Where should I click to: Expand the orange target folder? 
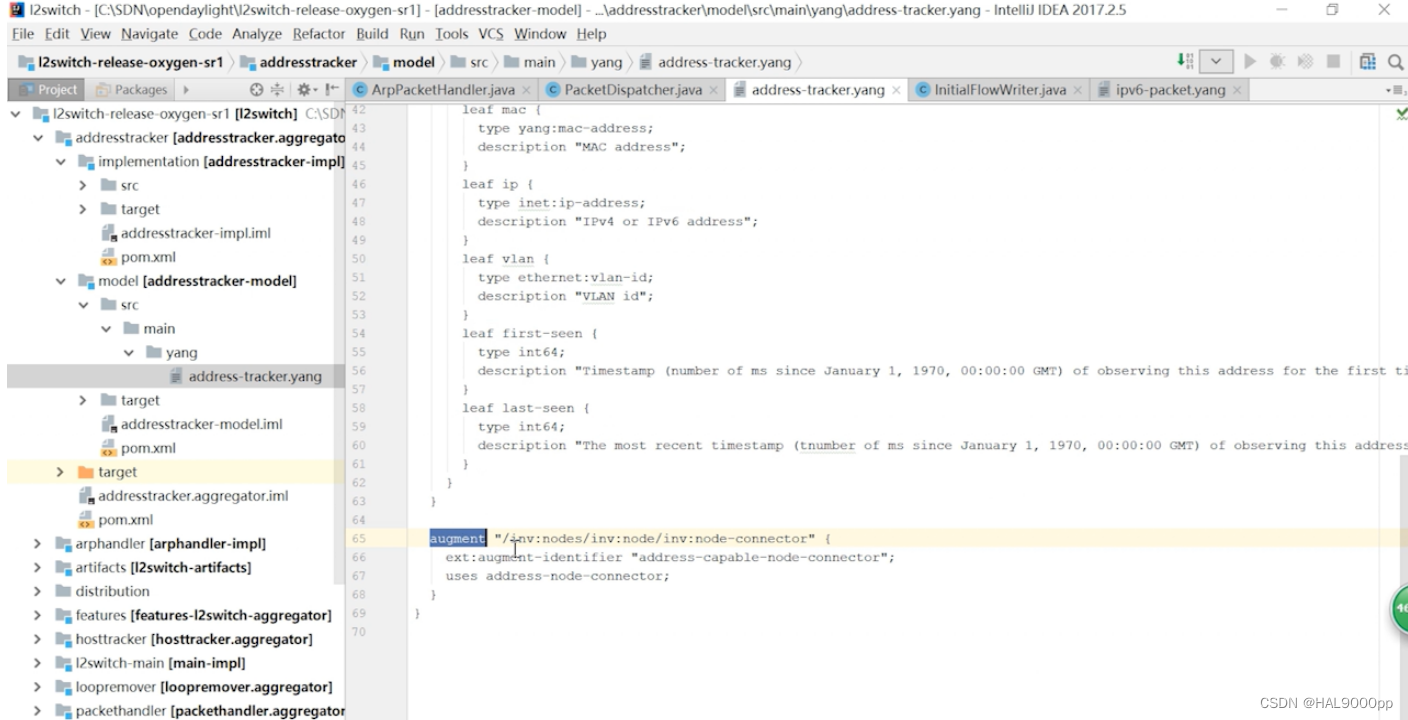[60, 472]
